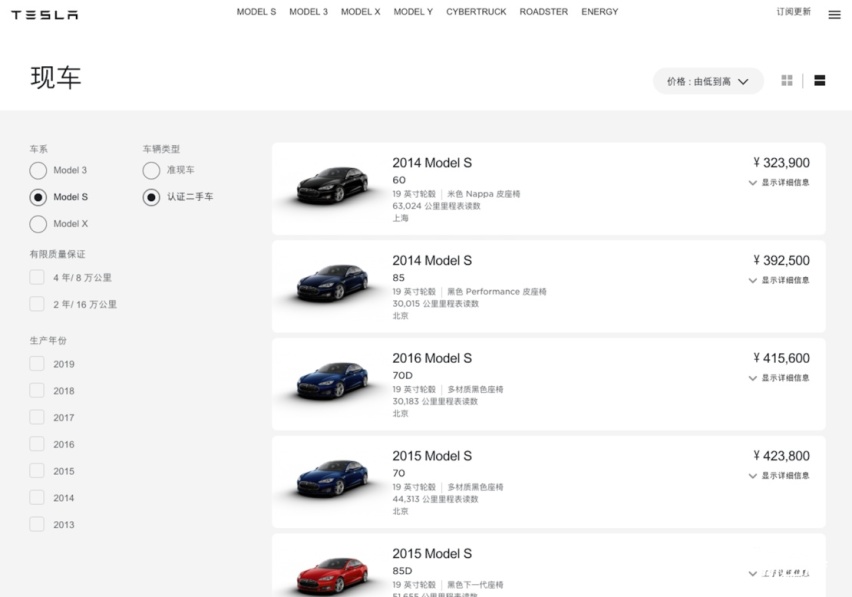Expand 显示详细信息 for the ¥423,800 car
Screen dimensions: 852x597
click(779, 476)
